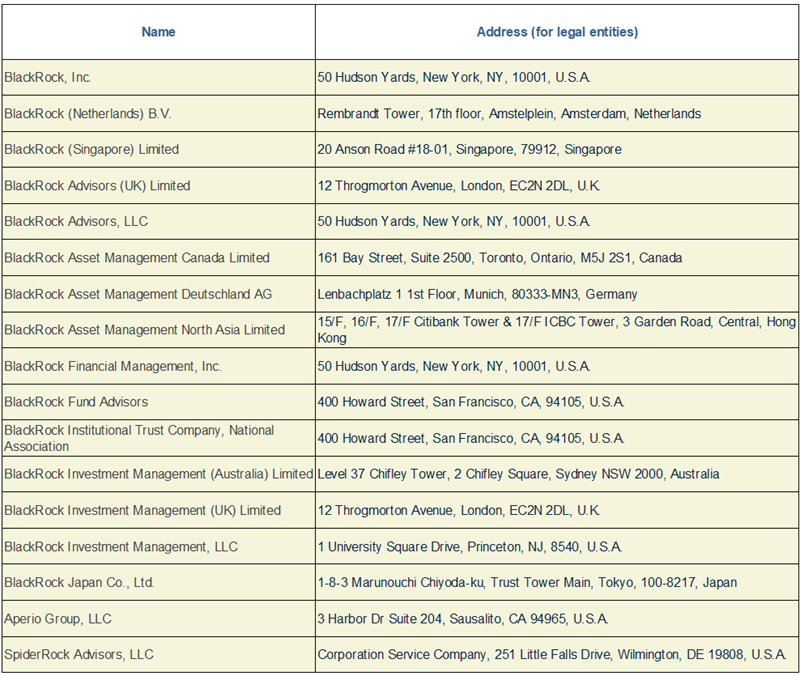Click the Name column header
800x676 pixels.
[158, 32]
